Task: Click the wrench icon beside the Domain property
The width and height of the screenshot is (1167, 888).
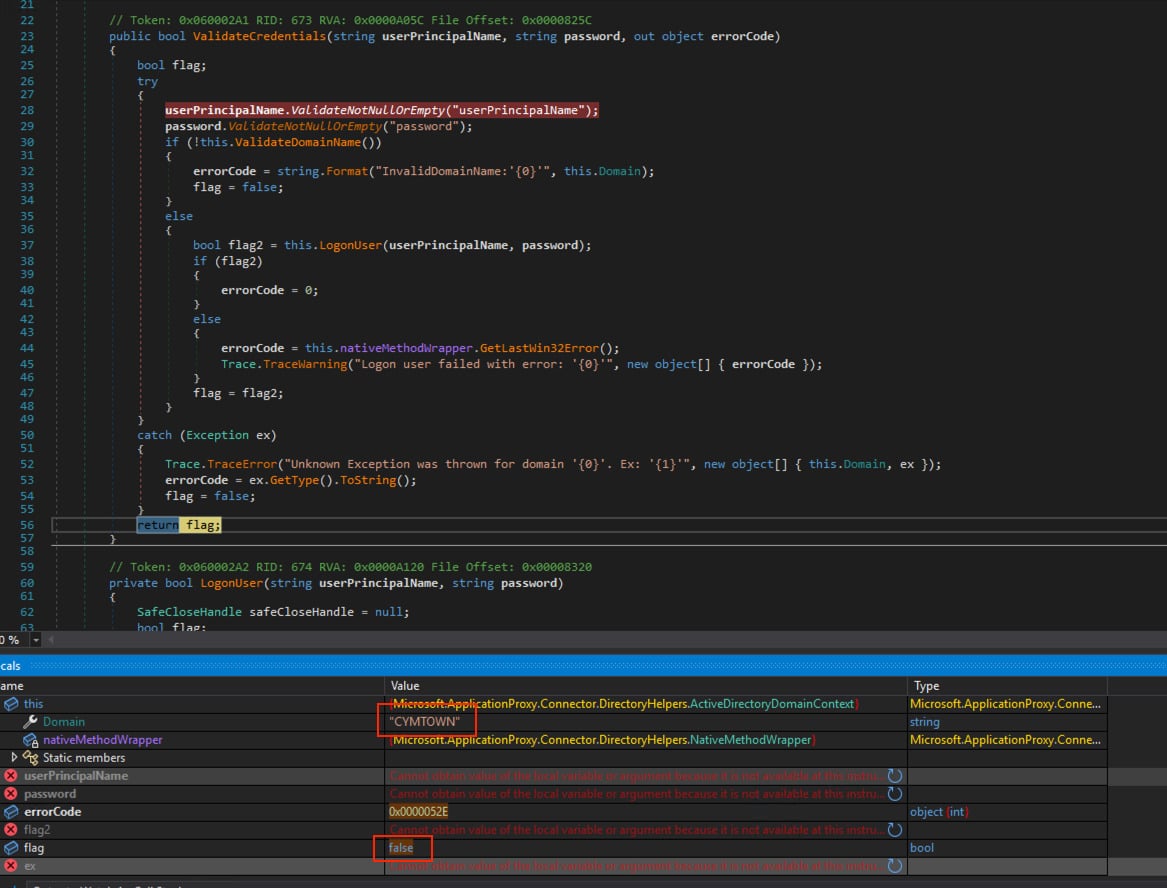Action: click(x=29, y=721)
